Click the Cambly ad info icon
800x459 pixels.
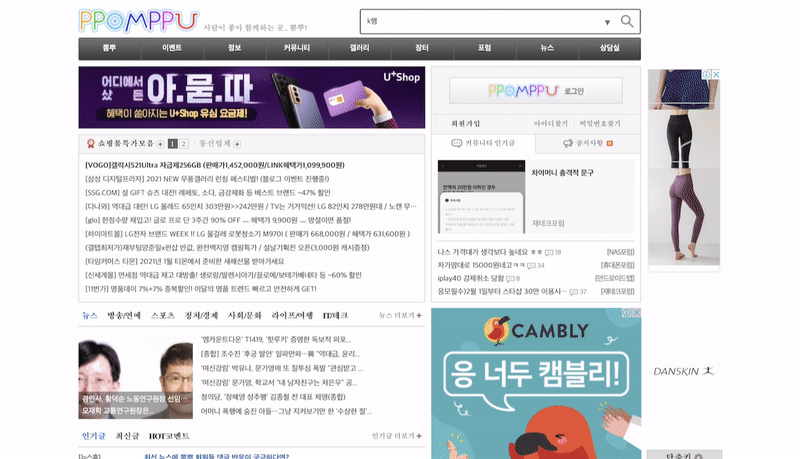[627, 313]
